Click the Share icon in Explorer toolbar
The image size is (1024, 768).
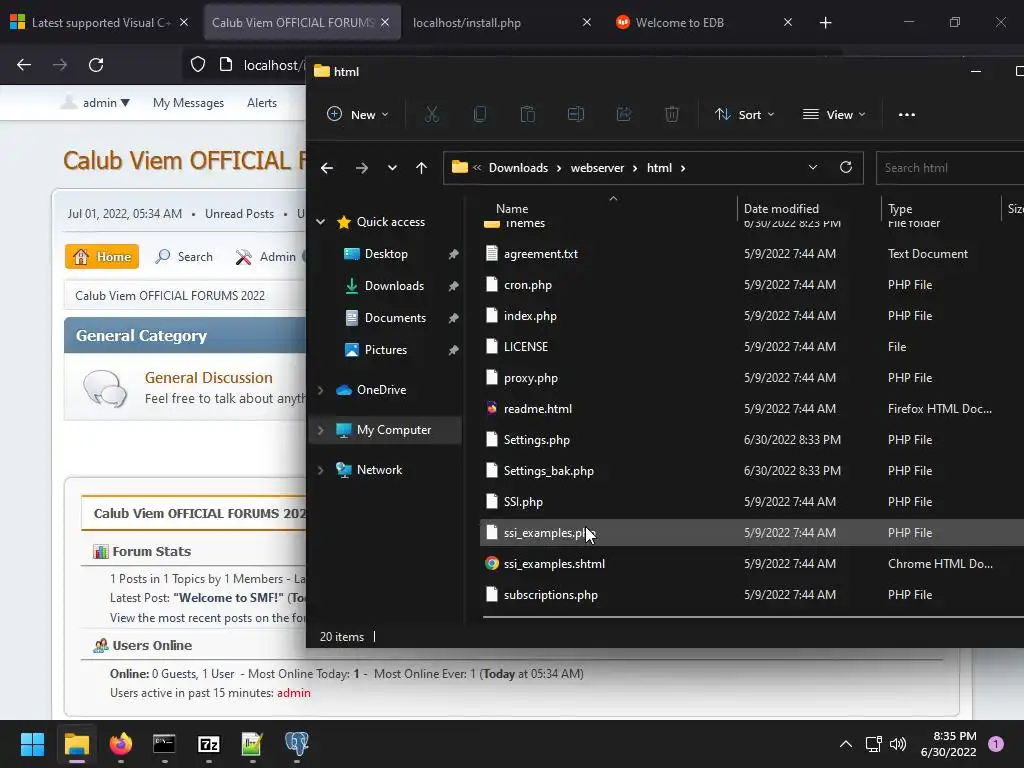tap(624, 114)
